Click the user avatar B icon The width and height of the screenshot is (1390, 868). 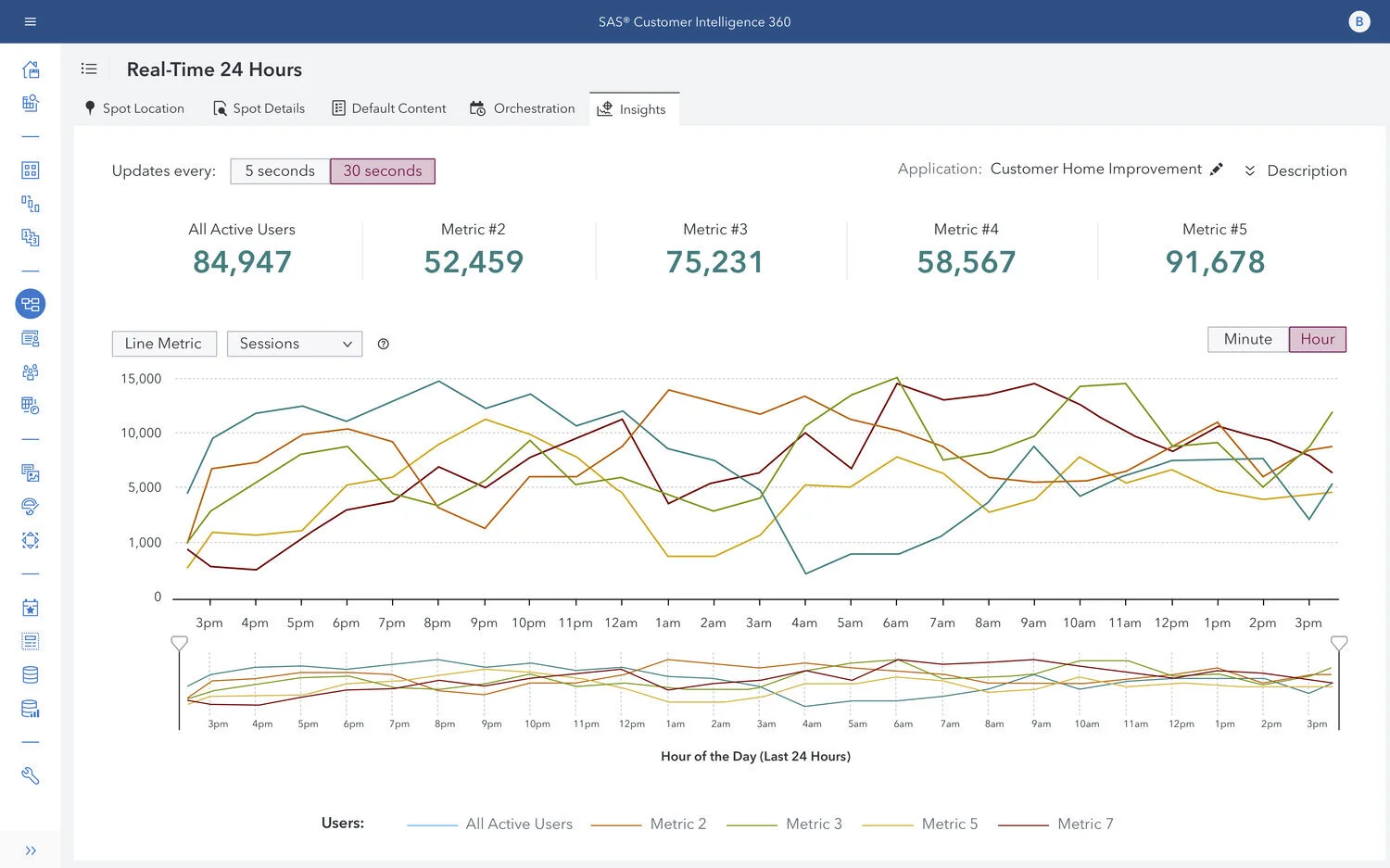point(1358,21)
